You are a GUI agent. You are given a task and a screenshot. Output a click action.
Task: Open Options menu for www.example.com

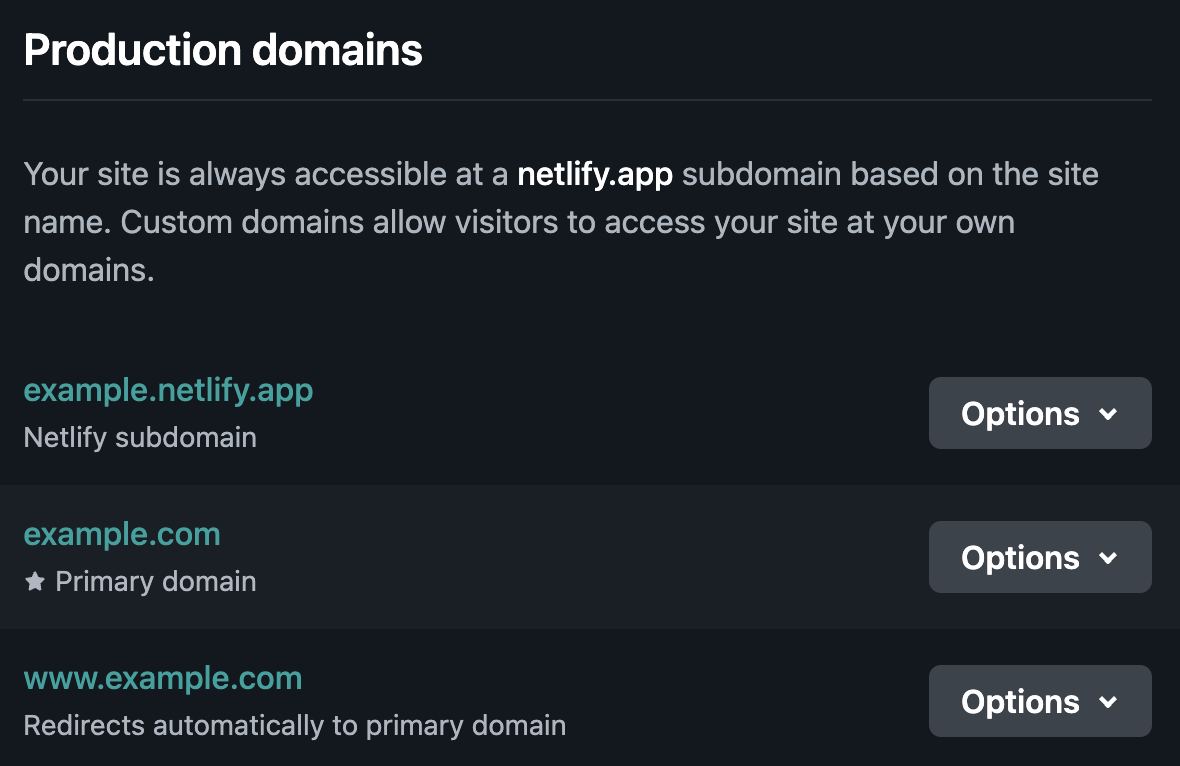1040,701
